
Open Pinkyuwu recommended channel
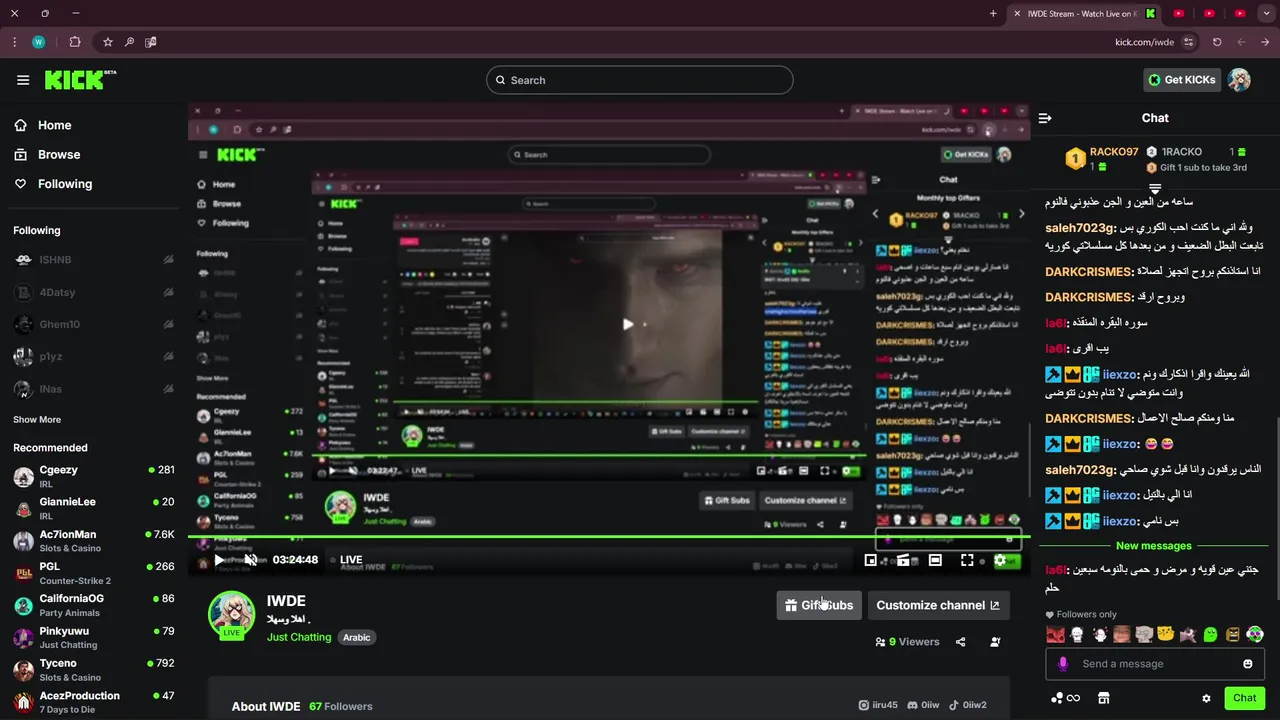(x=94, y=637)
